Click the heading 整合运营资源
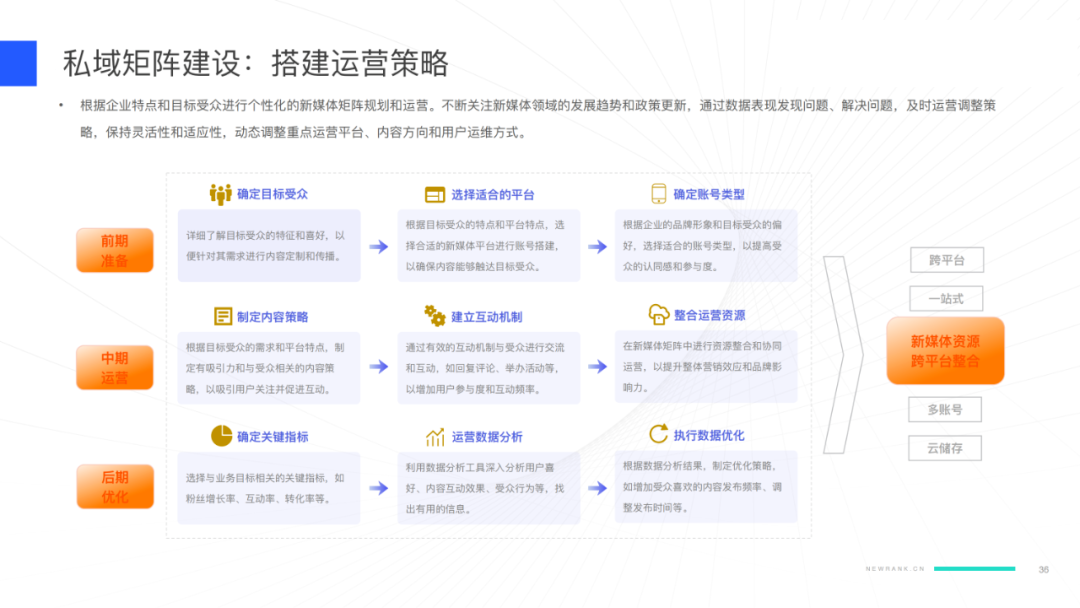The height and width of the screenshot is (608, 1080). (x=709, y=315)
